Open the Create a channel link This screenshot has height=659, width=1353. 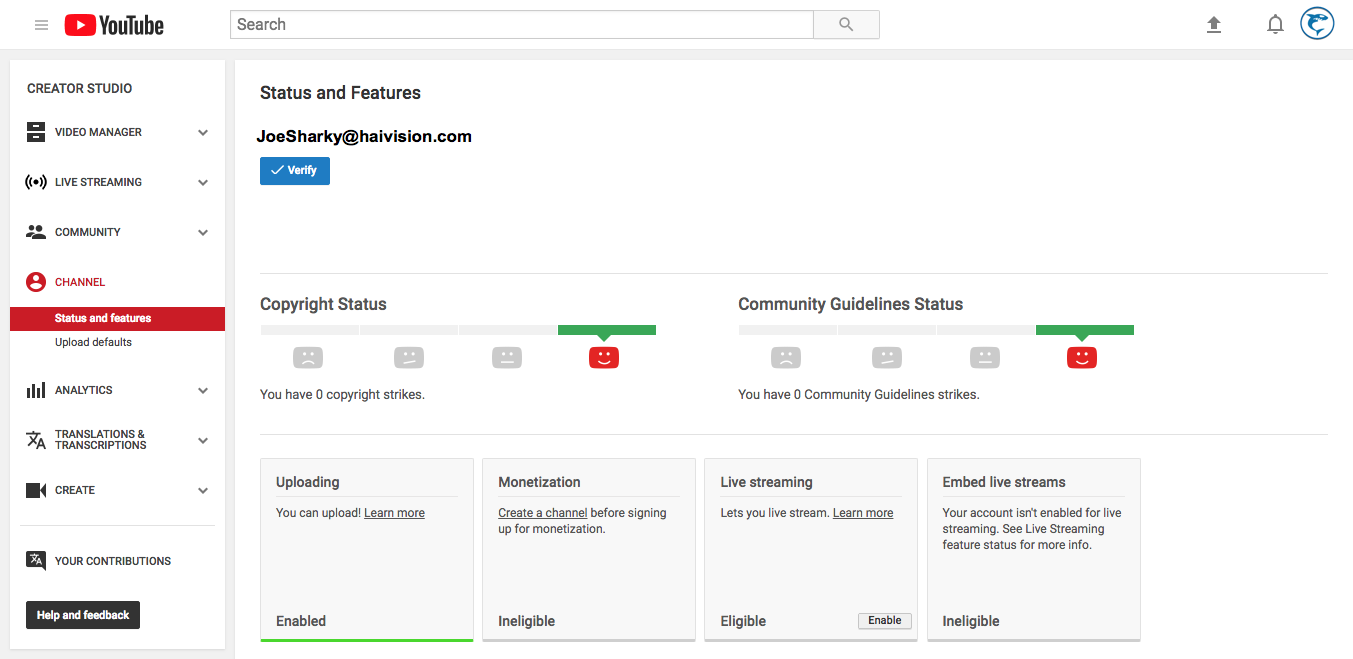[543, 513]
